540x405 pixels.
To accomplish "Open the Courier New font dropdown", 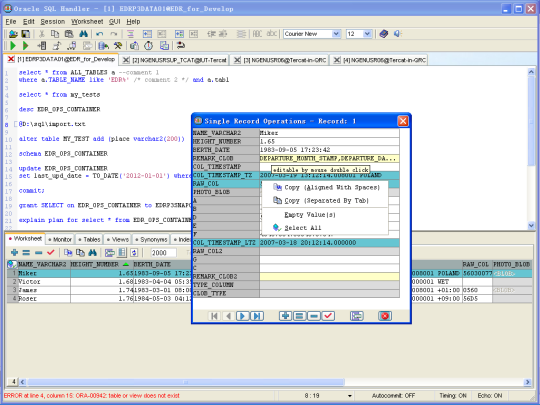I will pyautogui.click(x=336, y=34).
